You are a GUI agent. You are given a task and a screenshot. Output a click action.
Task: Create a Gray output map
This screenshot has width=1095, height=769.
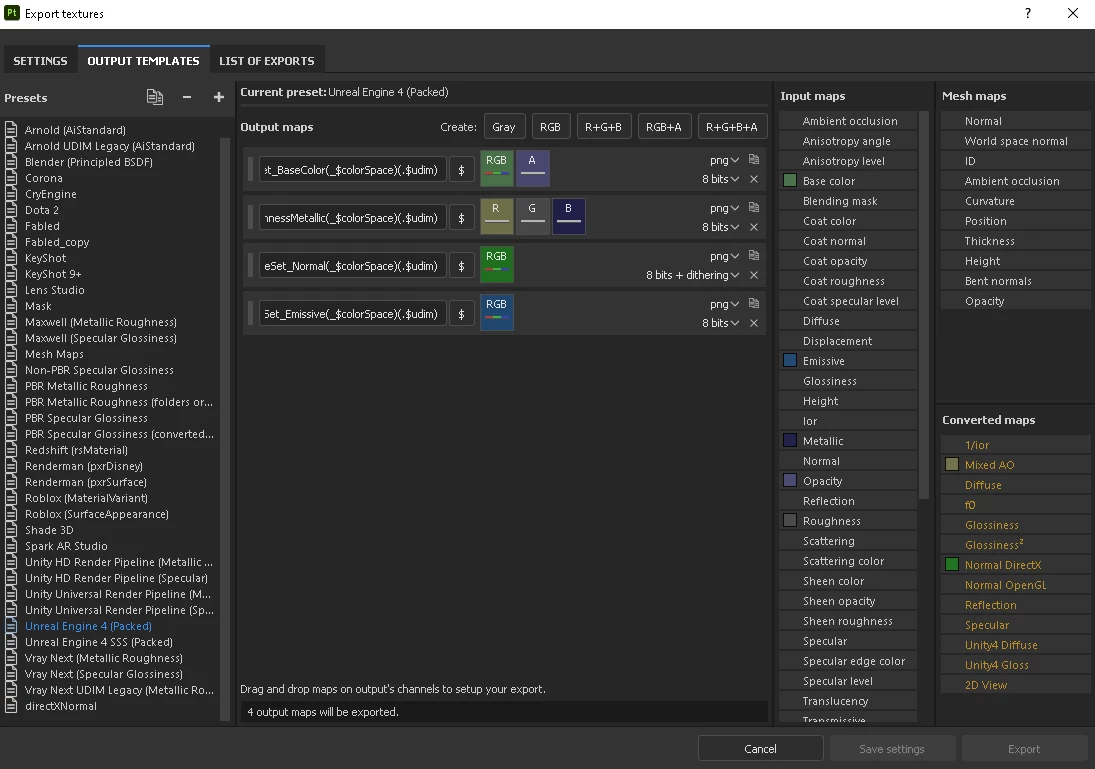pyautogui.click(x=504, y=127)
